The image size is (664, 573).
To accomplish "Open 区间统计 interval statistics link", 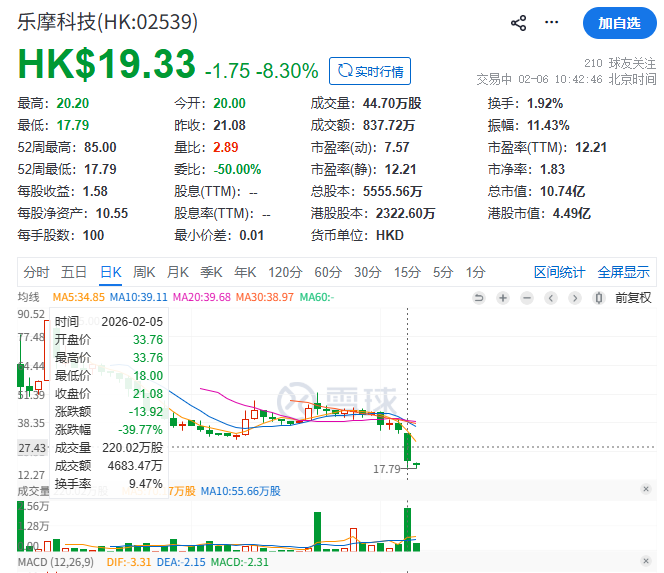I will coord(560,272).
